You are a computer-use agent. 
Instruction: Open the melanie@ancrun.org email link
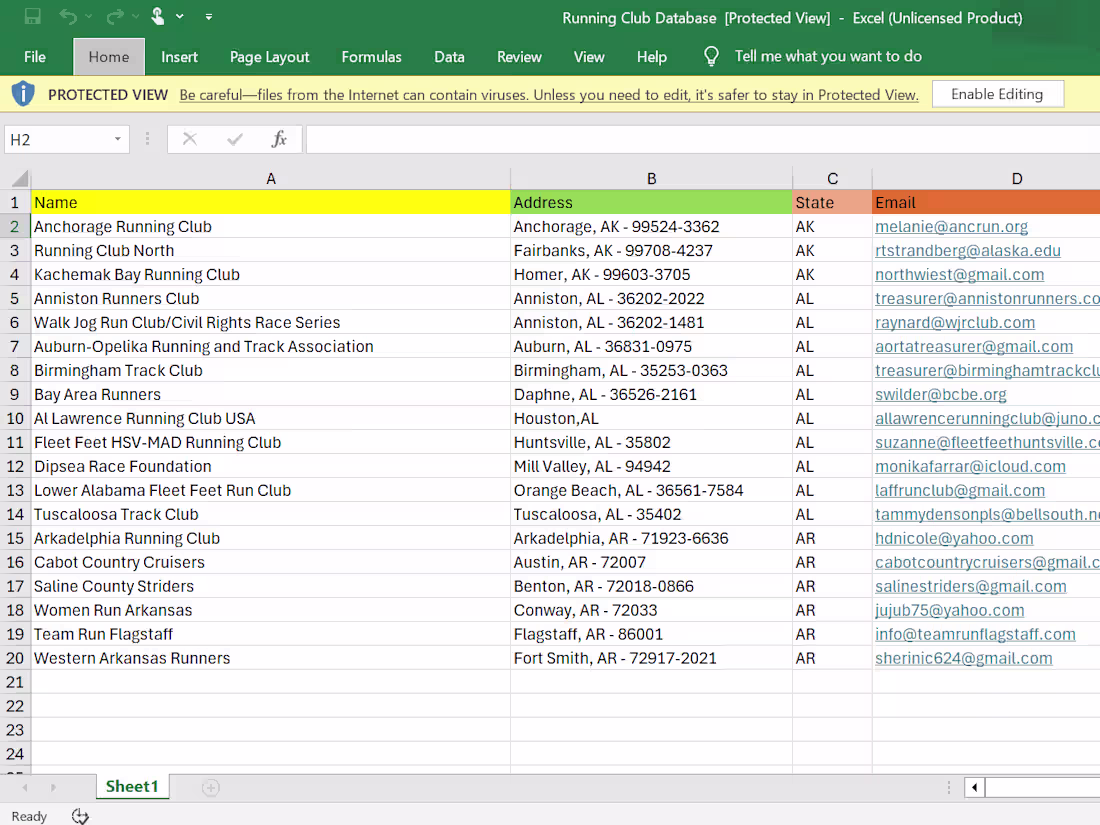tap(951, 227)
